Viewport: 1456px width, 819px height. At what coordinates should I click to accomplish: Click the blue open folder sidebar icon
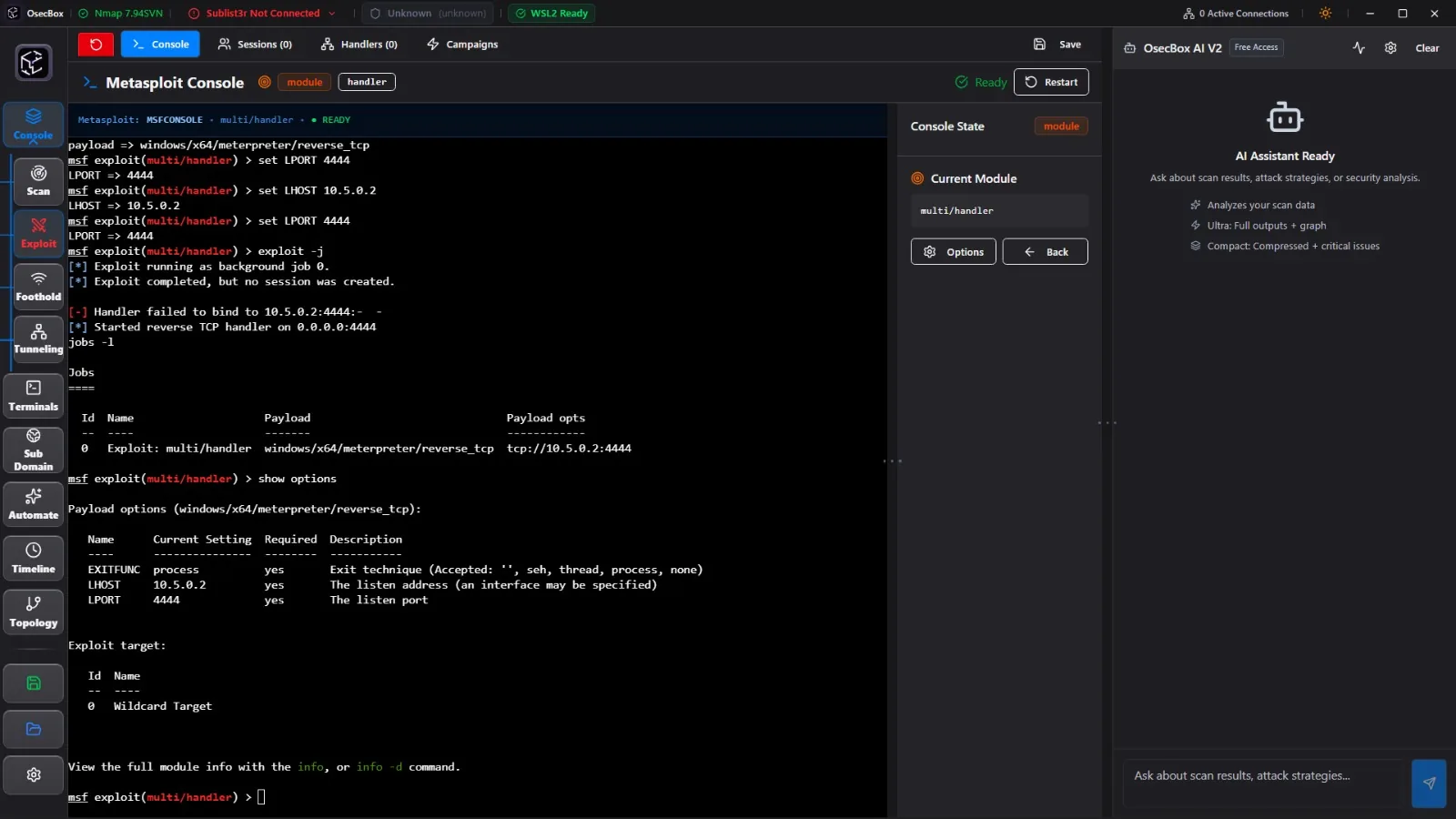pyautogui.click(x=34, y=729)
